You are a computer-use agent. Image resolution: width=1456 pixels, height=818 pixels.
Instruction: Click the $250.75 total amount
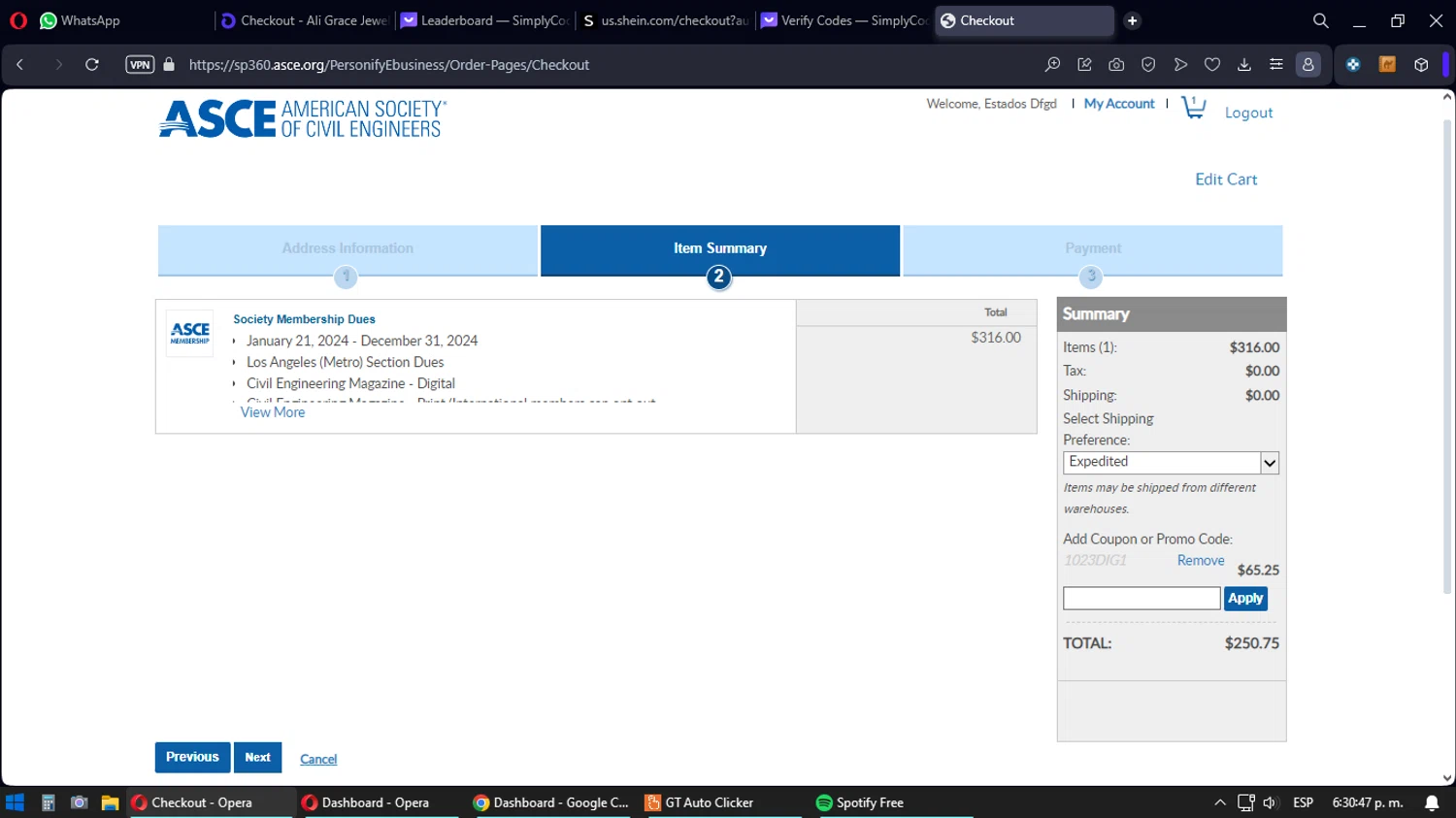pos(1251,643)
